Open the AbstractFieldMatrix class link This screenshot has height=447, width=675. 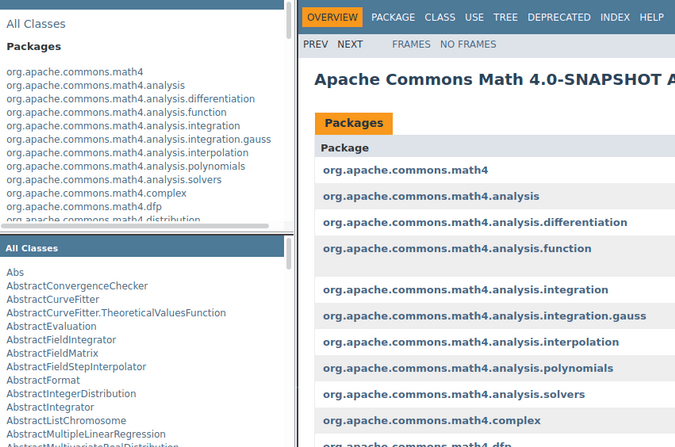point(52,353)
